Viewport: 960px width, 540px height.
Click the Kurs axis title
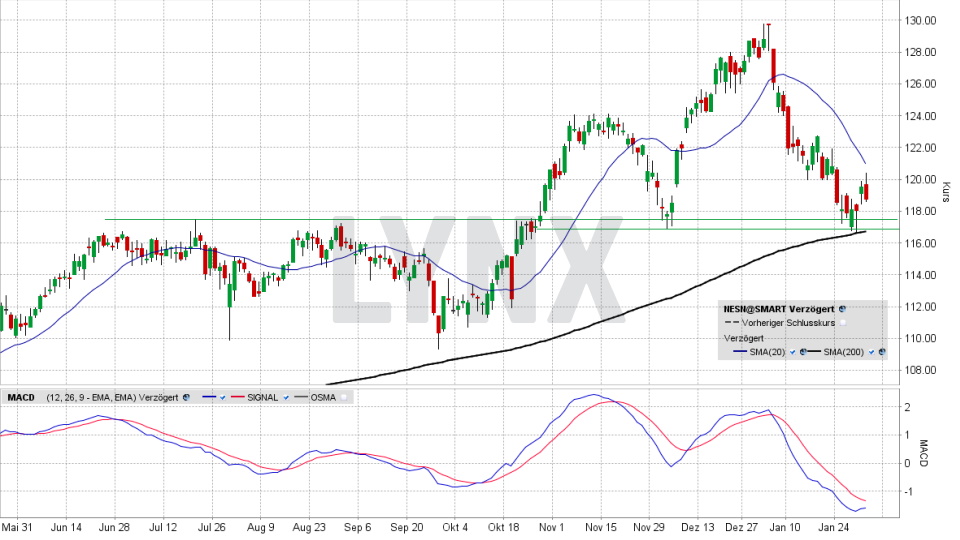[x=947, y=192]
